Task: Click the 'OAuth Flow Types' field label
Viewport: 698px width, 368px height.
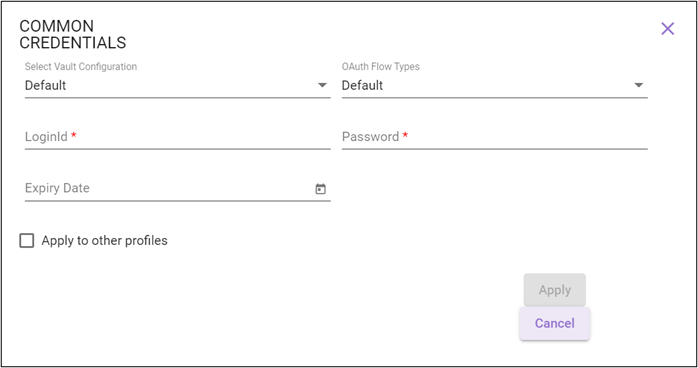Action: point(381,67)
